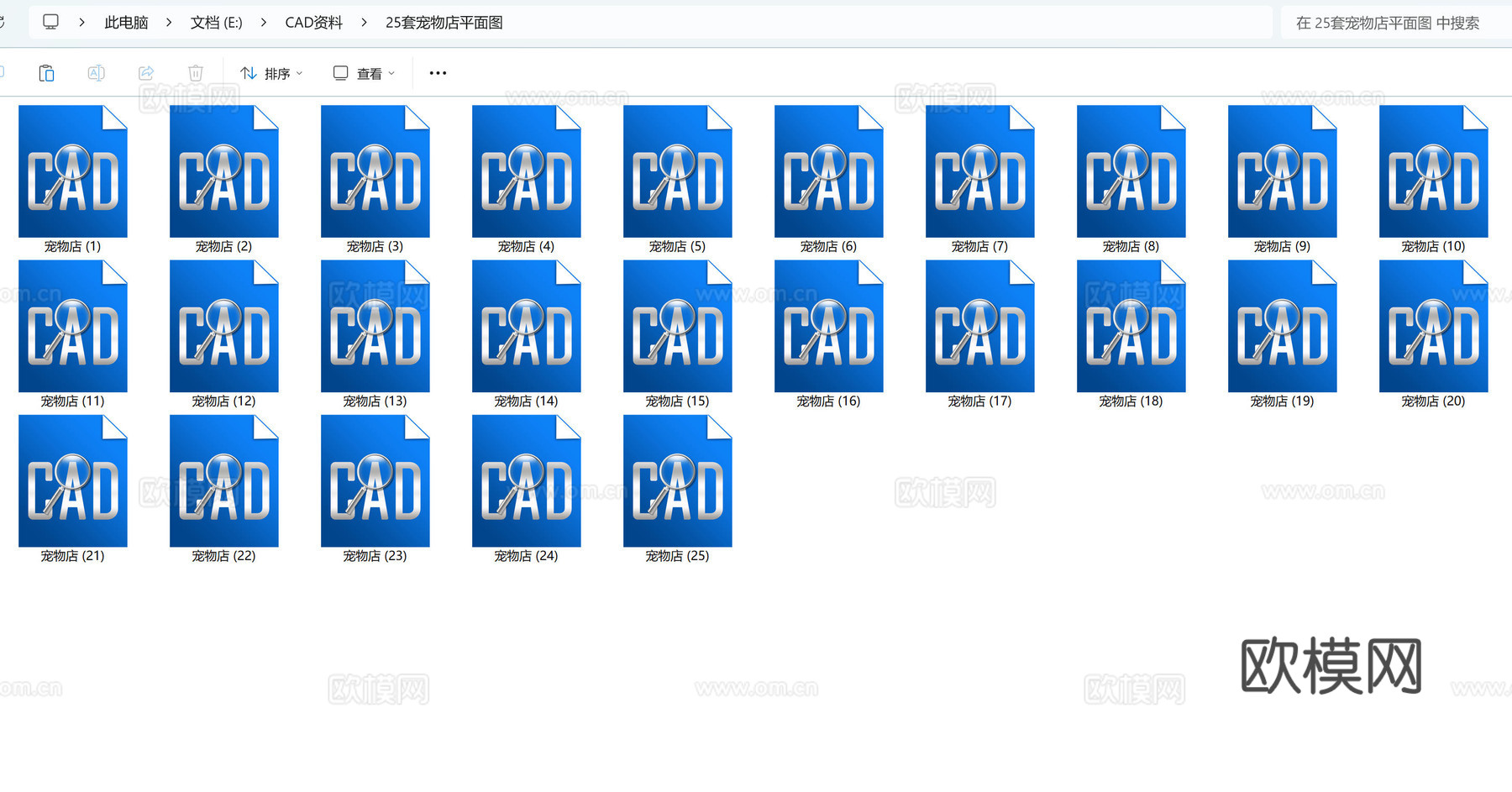
Task: Click the Share icon
Action: [x=146, y=73]
